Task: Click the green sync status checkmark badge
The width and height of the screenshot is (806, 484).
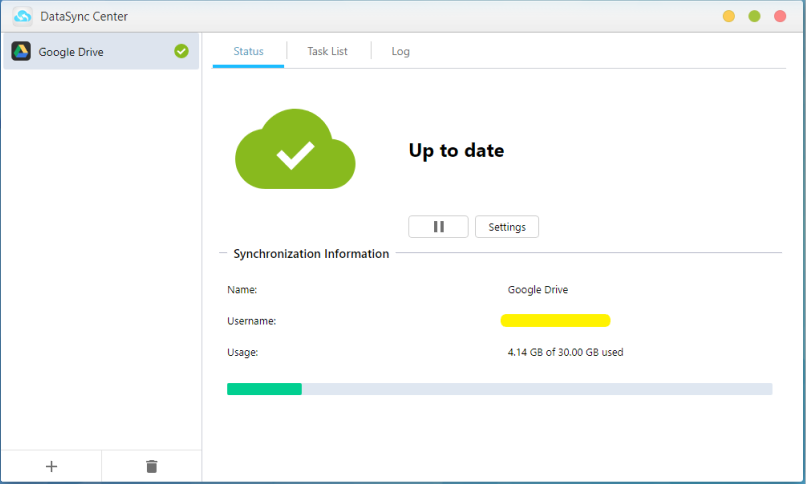Action: click(x=181, y=51)
